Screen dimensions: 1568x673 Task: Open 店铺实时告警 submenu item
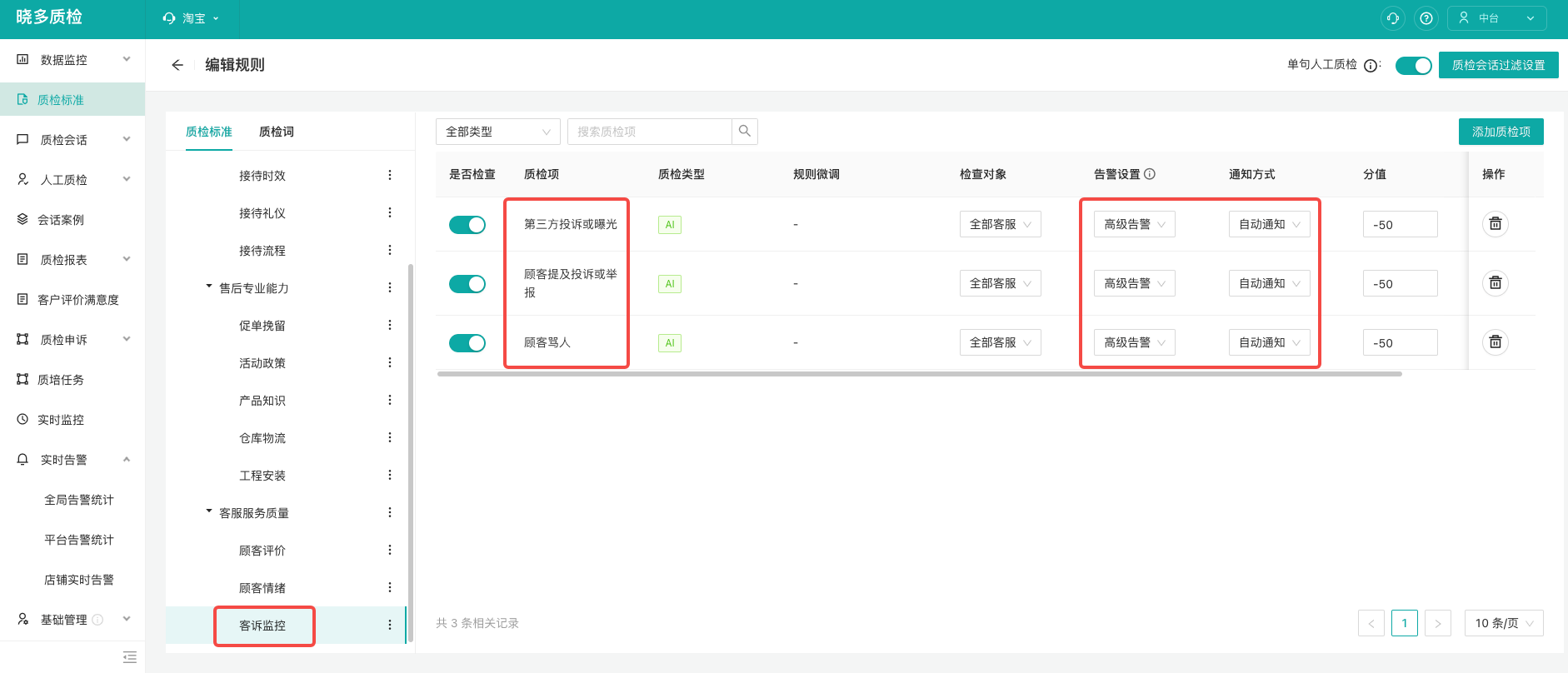(79, 580)
